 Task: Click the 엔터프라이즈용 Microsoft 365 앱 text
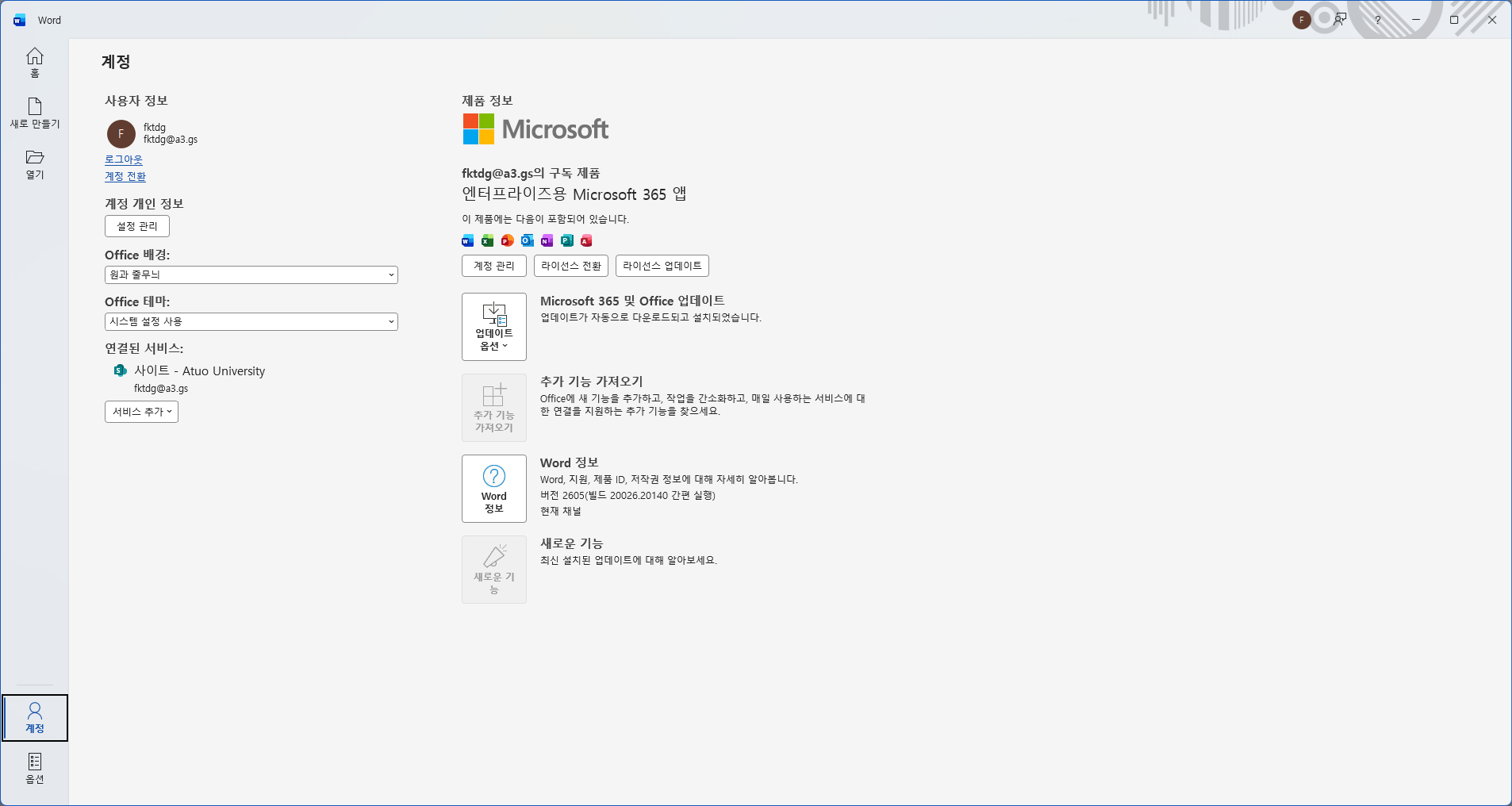point(574,194)
